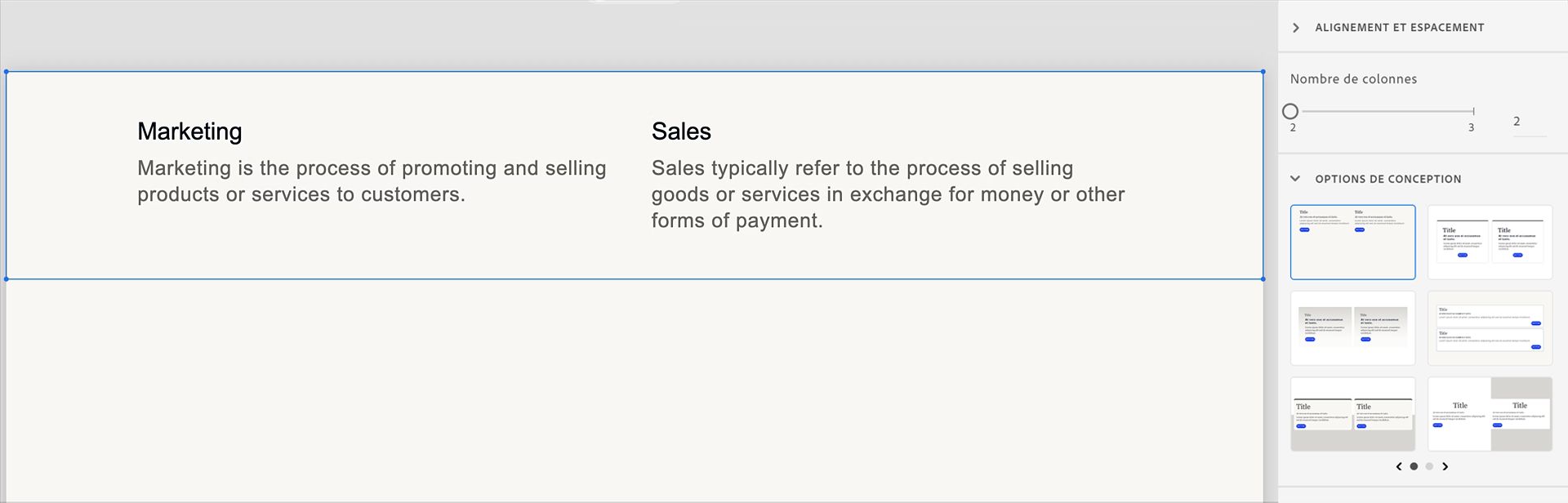Image resolution: width=1568 pixels, height=503 pixels.
Task: Click the column count number field
Action: (x=1529, y=122)
